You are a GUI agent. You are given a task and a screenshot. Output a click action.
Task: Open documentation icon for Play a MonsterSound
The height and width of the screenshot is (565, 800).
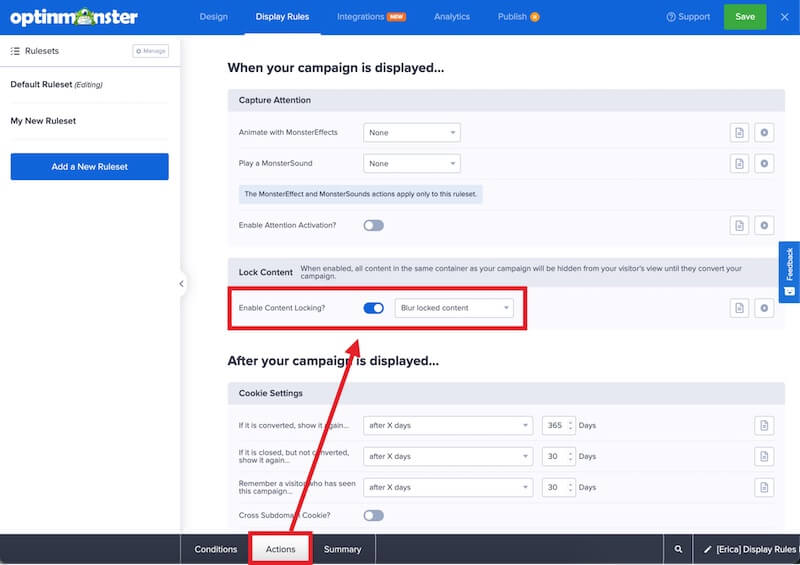click(739, 164)
